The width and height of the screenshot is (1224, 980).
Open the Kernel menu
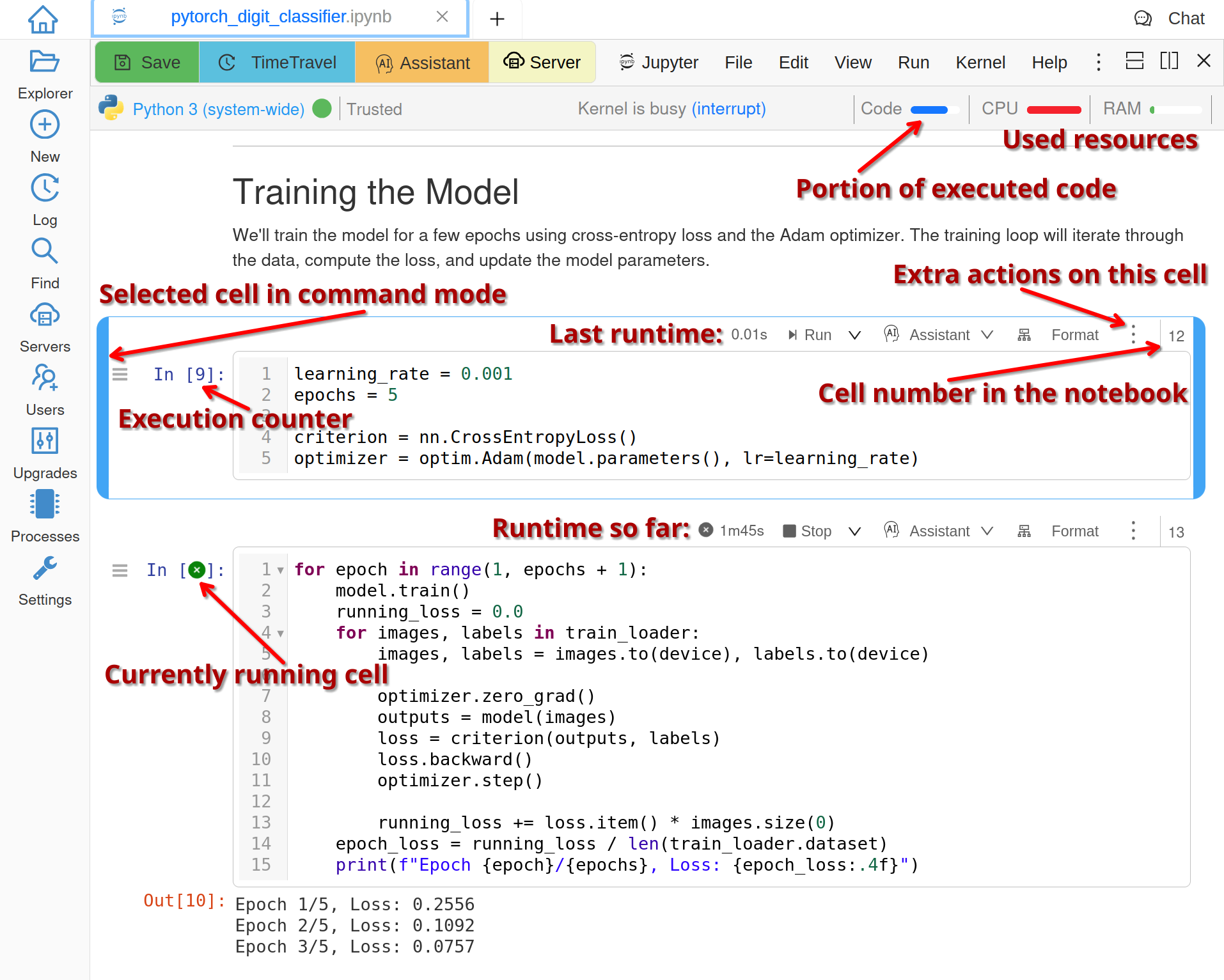click(980, 63)
